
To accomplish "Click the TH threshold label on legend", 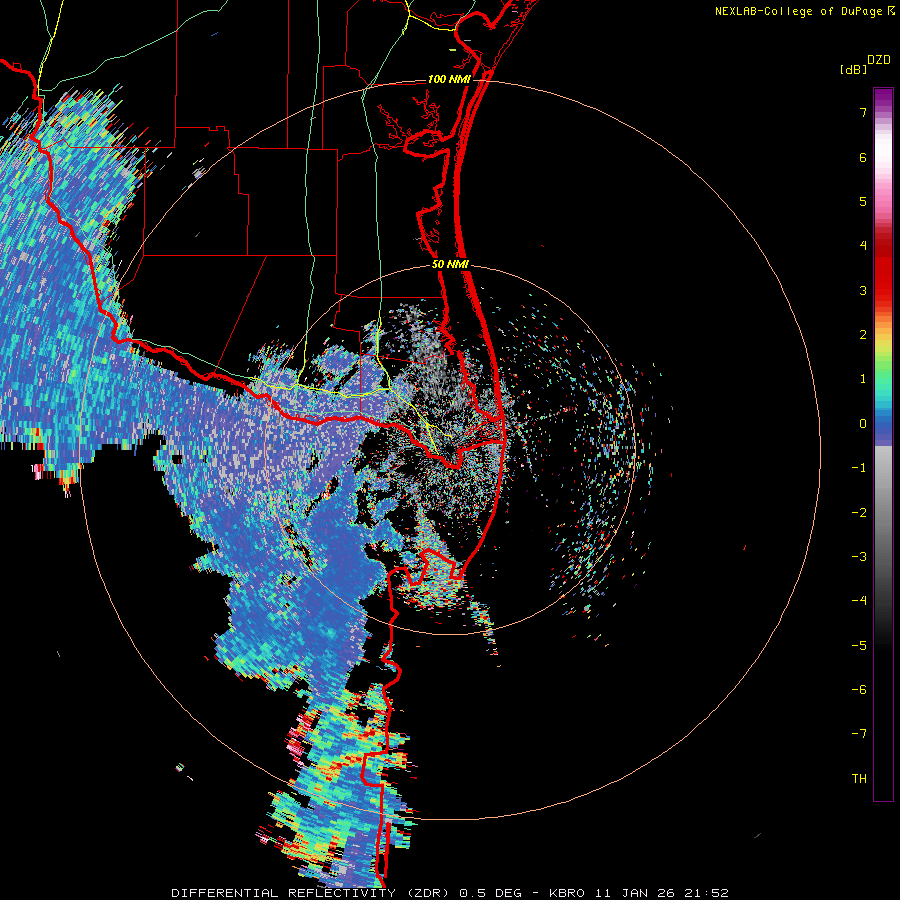I will coord(859,779).
